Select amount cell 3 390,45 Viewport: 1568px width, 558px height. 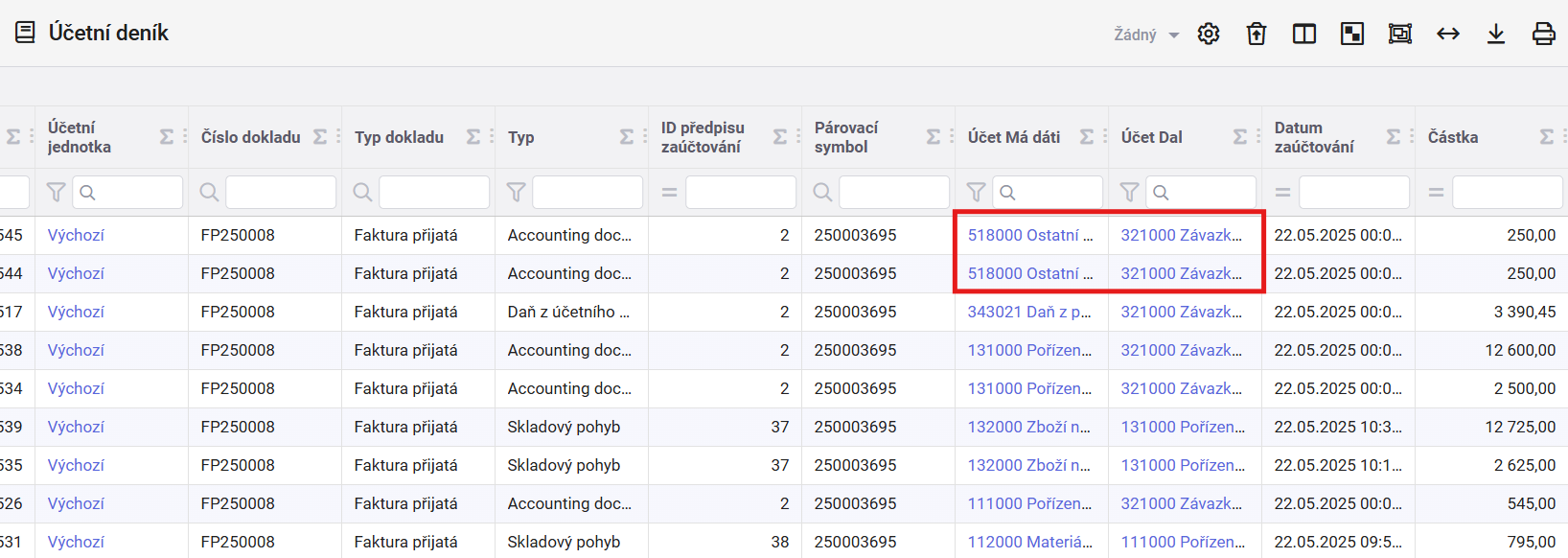pos(1491,312)
